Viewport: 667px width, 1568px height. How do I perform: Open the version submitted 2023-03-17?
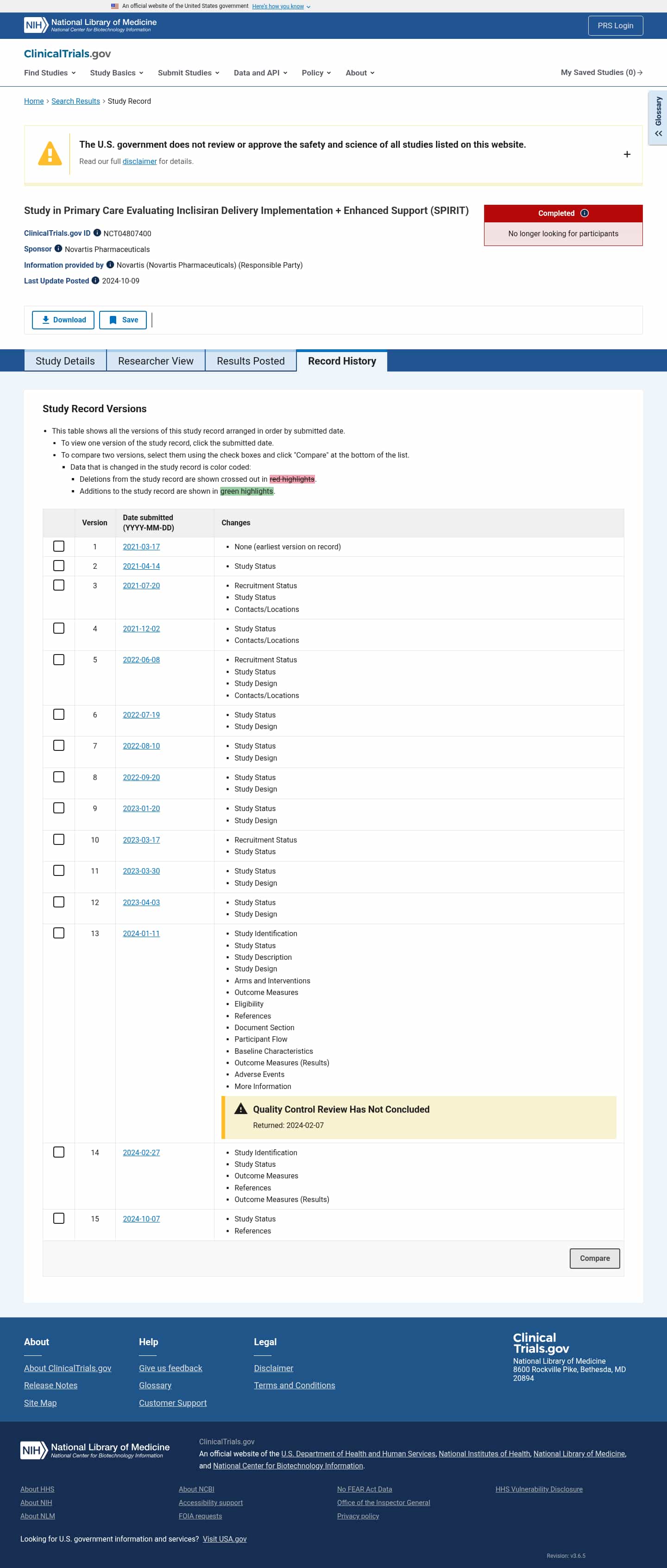point(141,840)
